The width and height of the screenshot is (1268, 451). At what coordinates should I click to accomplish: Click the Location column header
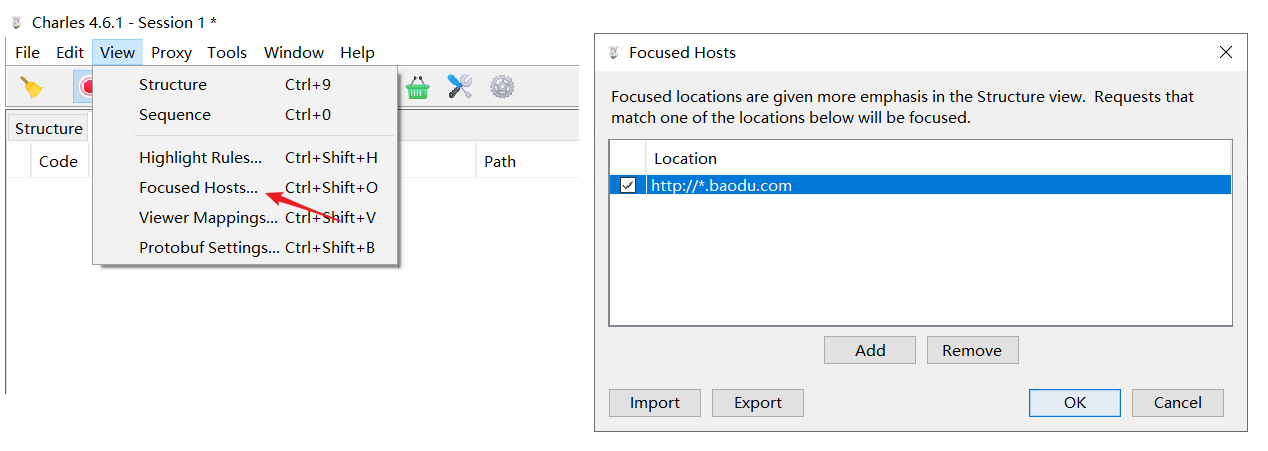(938, 158)
